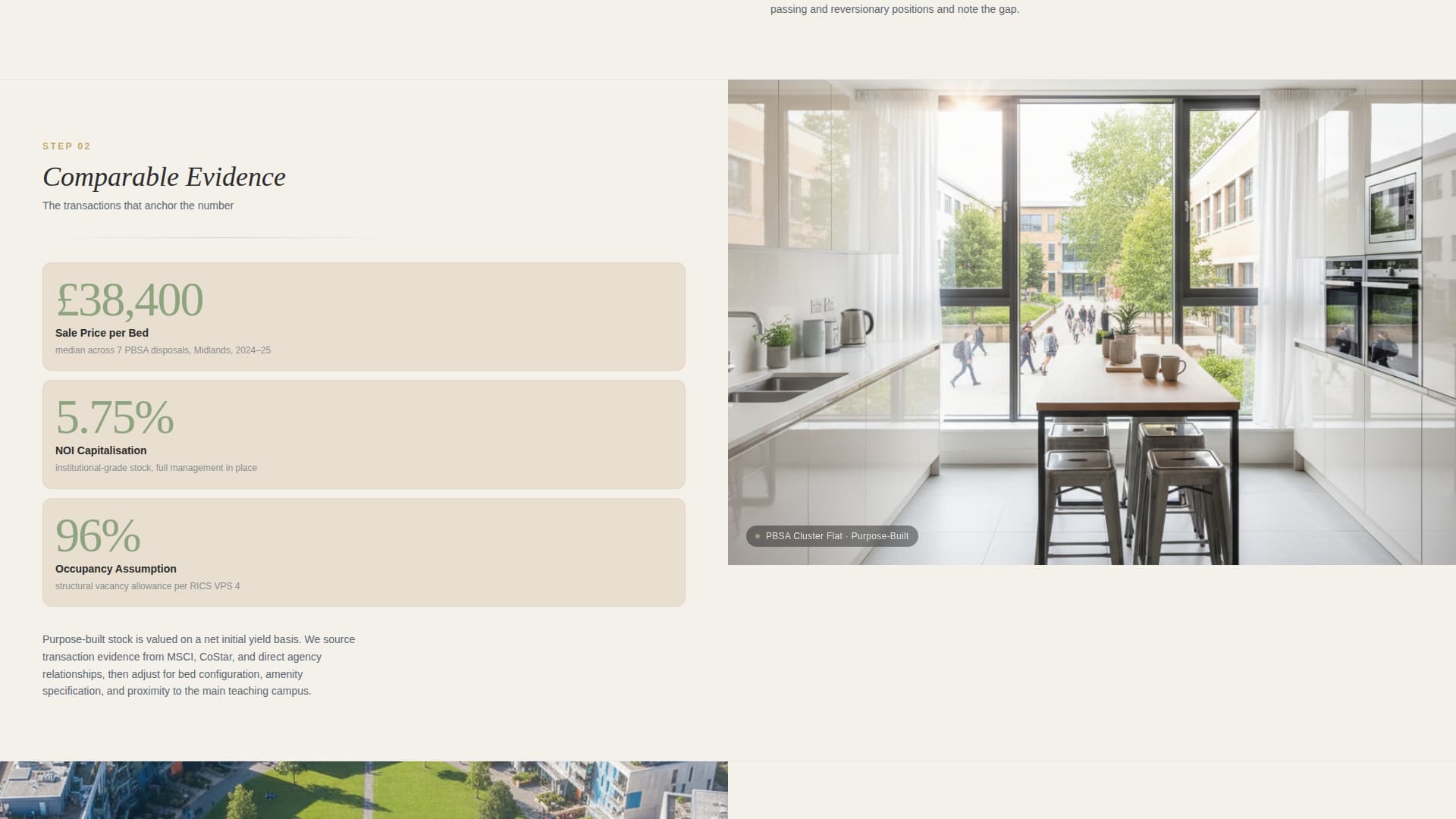Click the passing and reversionary positions sentence

click(x=894, y=9)
